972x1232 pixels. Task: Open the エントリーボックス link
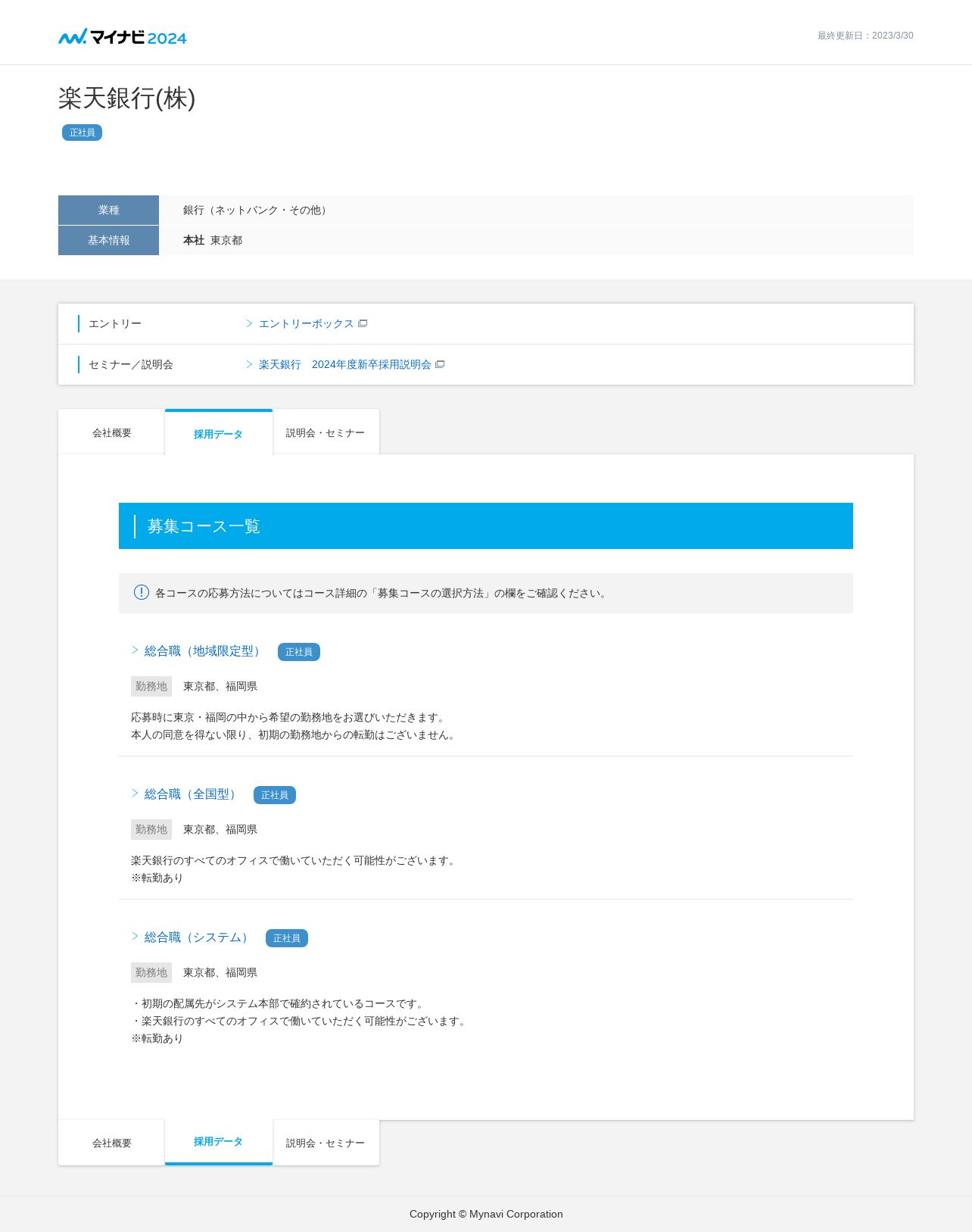[306, 323]
